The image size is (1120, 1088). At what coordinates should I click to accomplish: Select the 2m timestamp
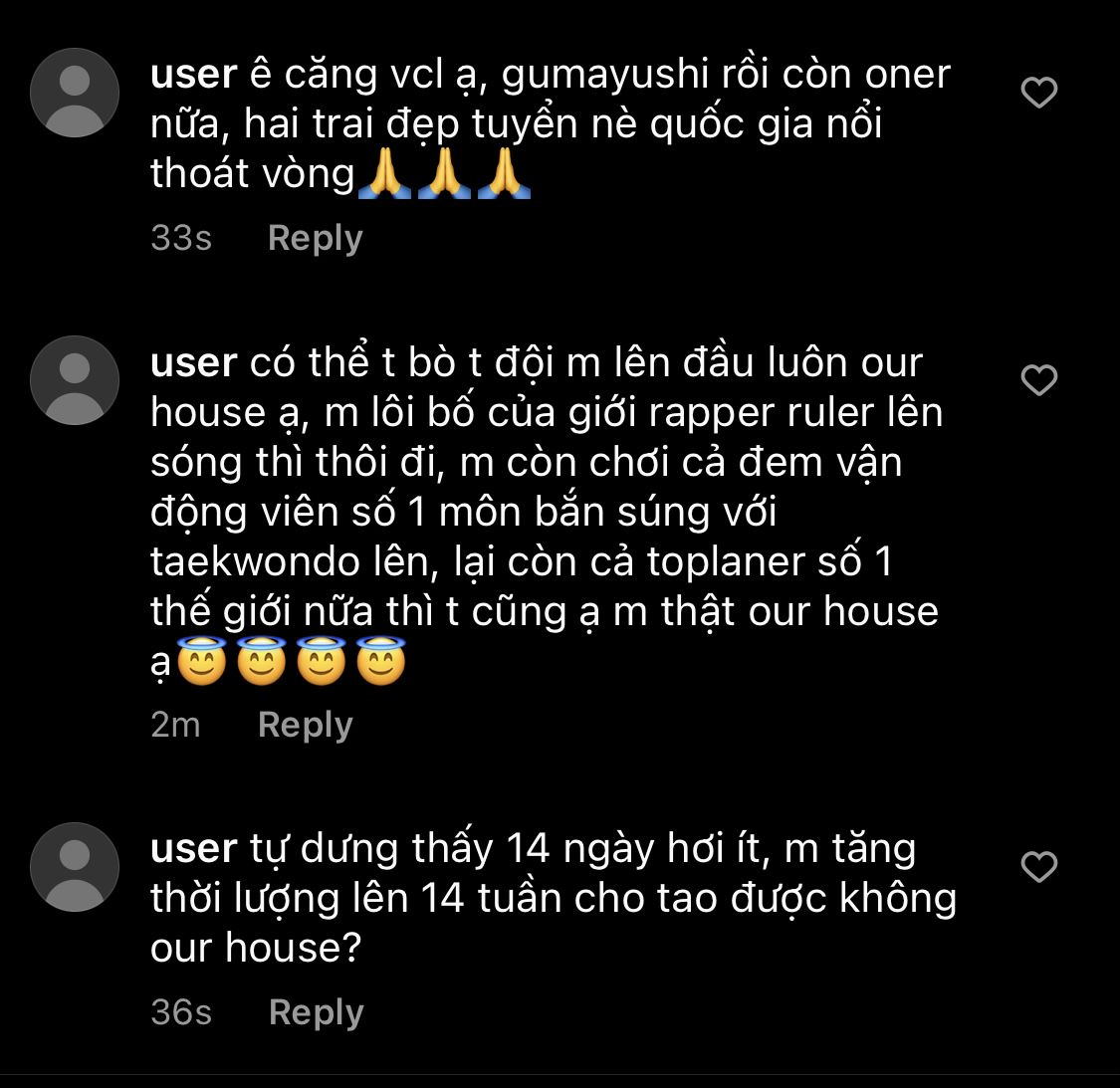coord(175,725)
